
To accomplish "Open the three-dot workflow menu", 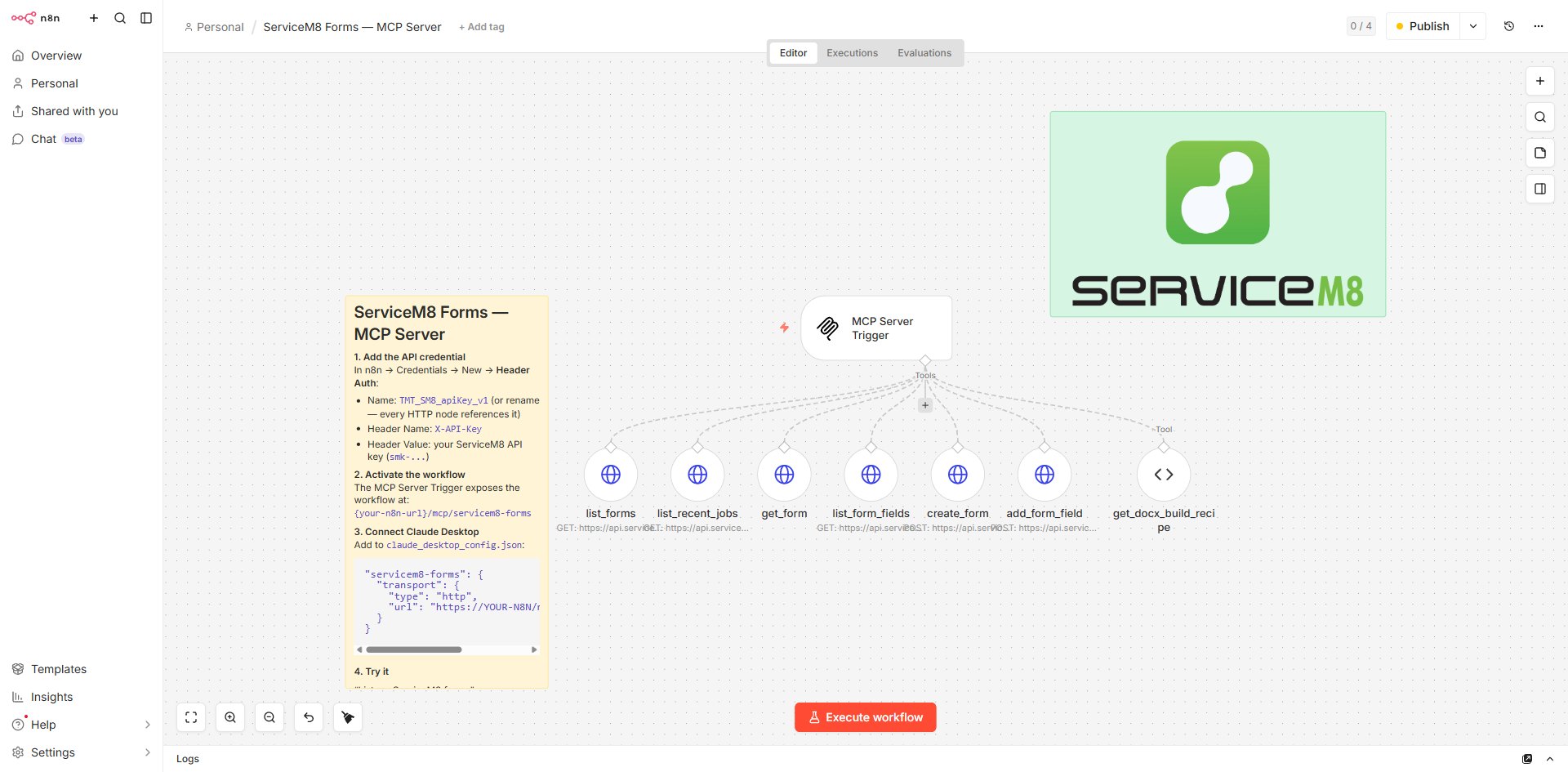I will 1539,26.
